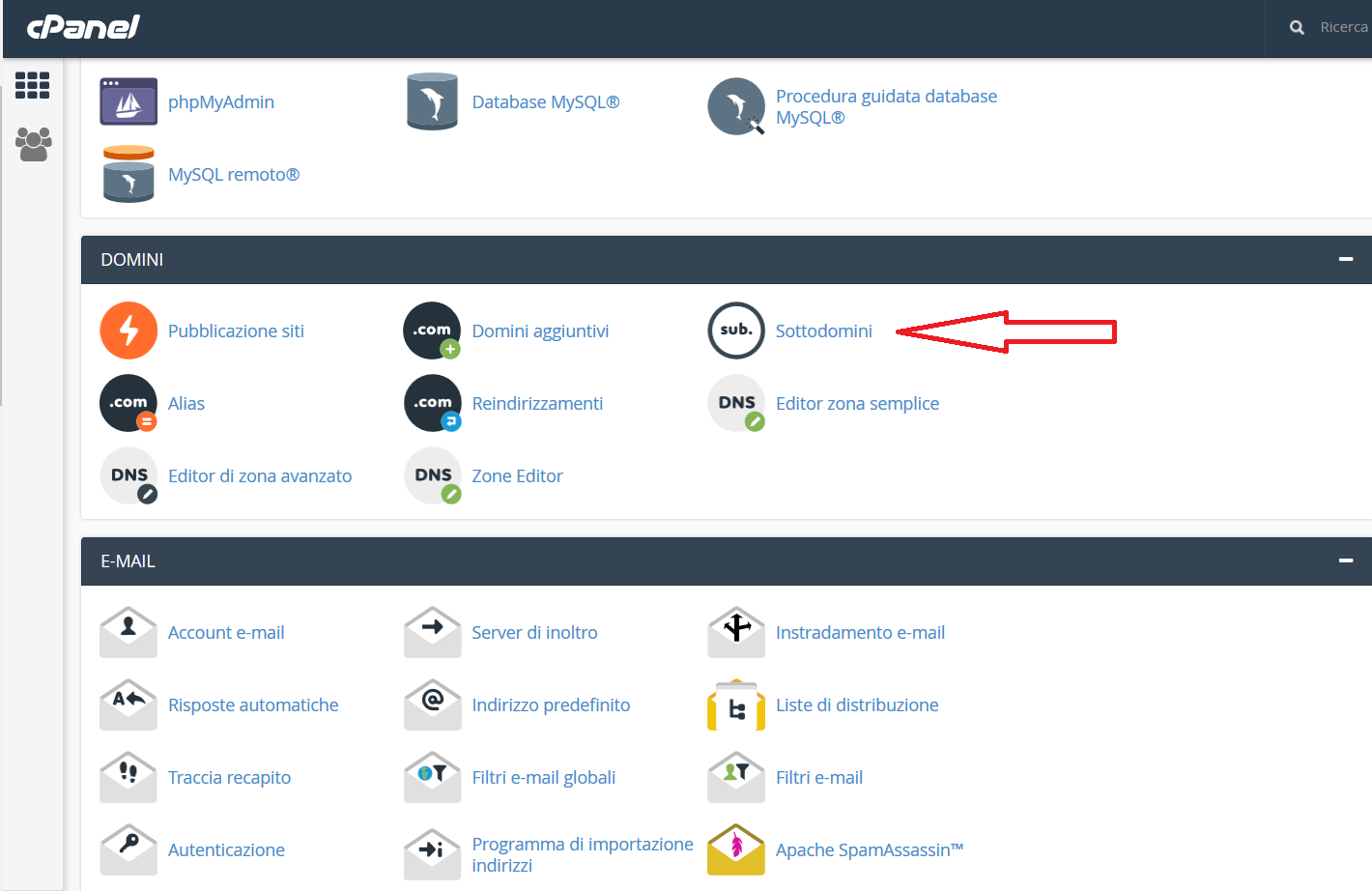Viewport: 1372px width, 891px height.
Task: Open the Reindirizzamenti link
Action: (x=537, y=403)
